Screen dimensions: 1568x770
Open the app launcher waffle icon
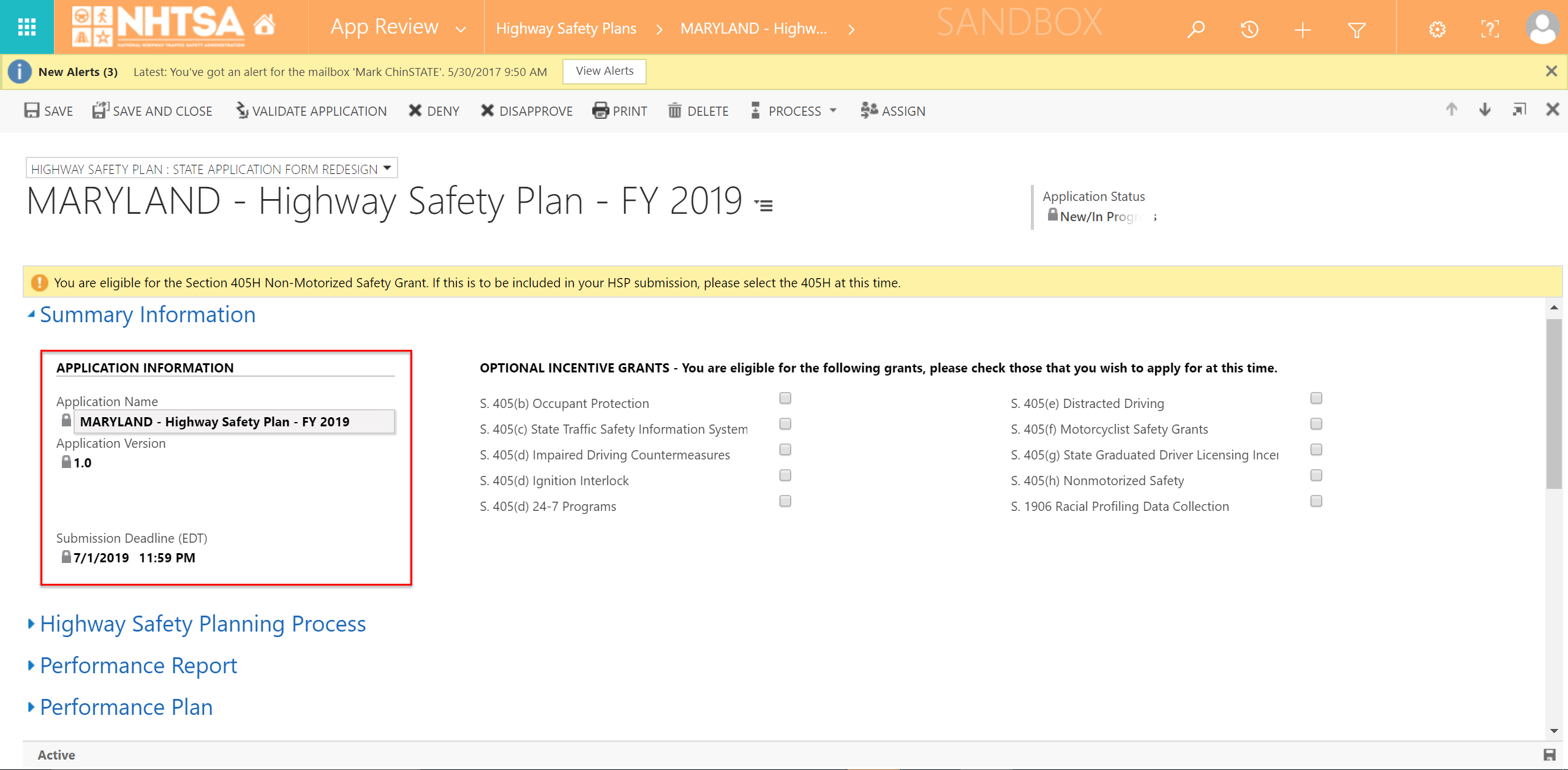26,27
